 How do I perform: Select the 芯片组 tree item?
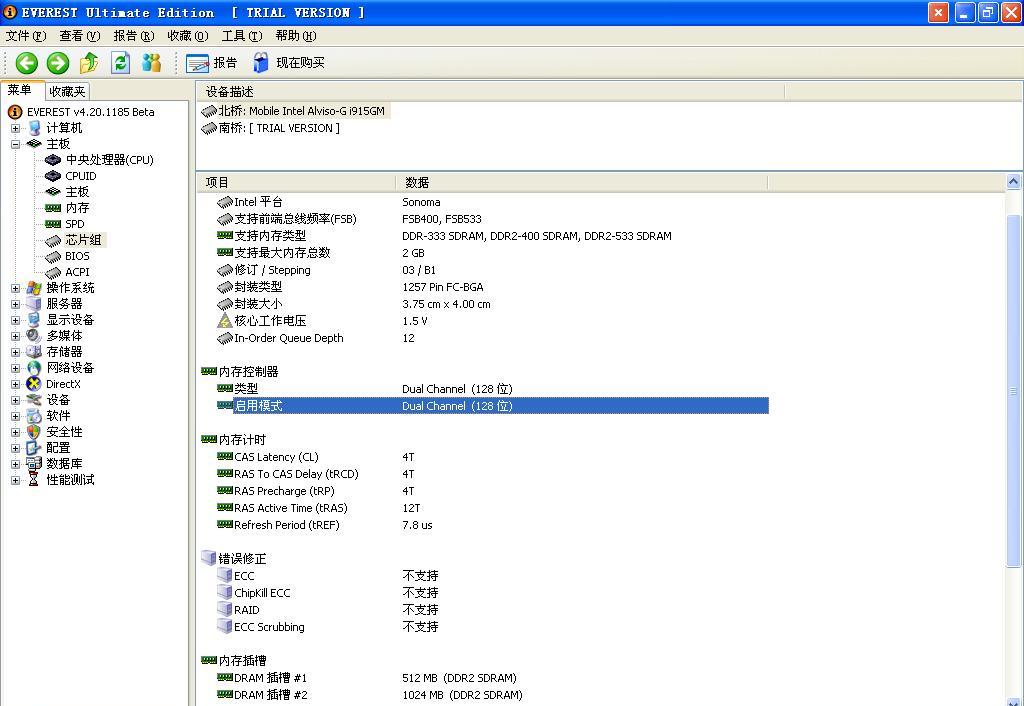(x=83, y=240)
